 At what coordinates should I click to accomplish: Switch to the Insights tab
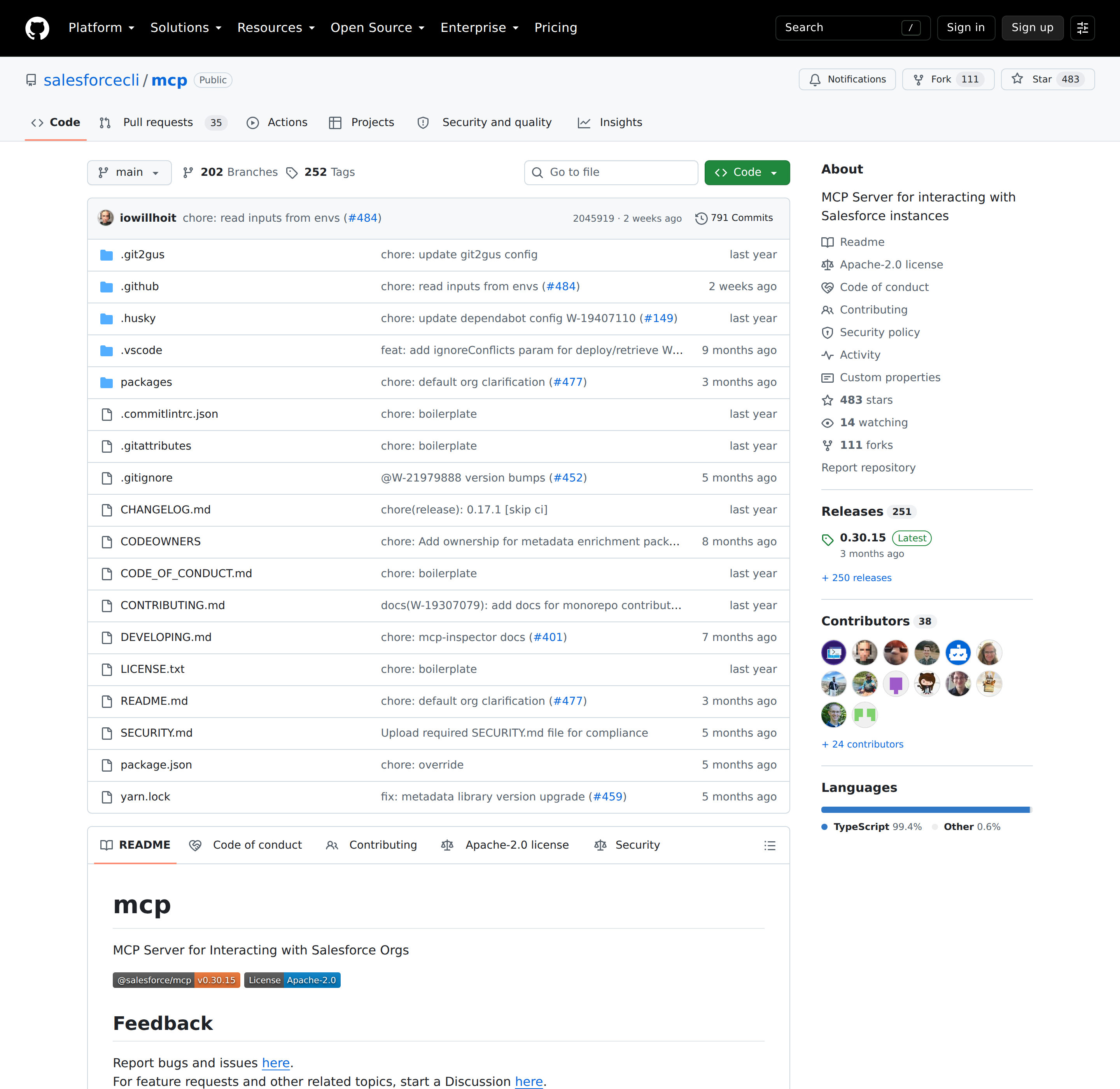coord(610,123)
